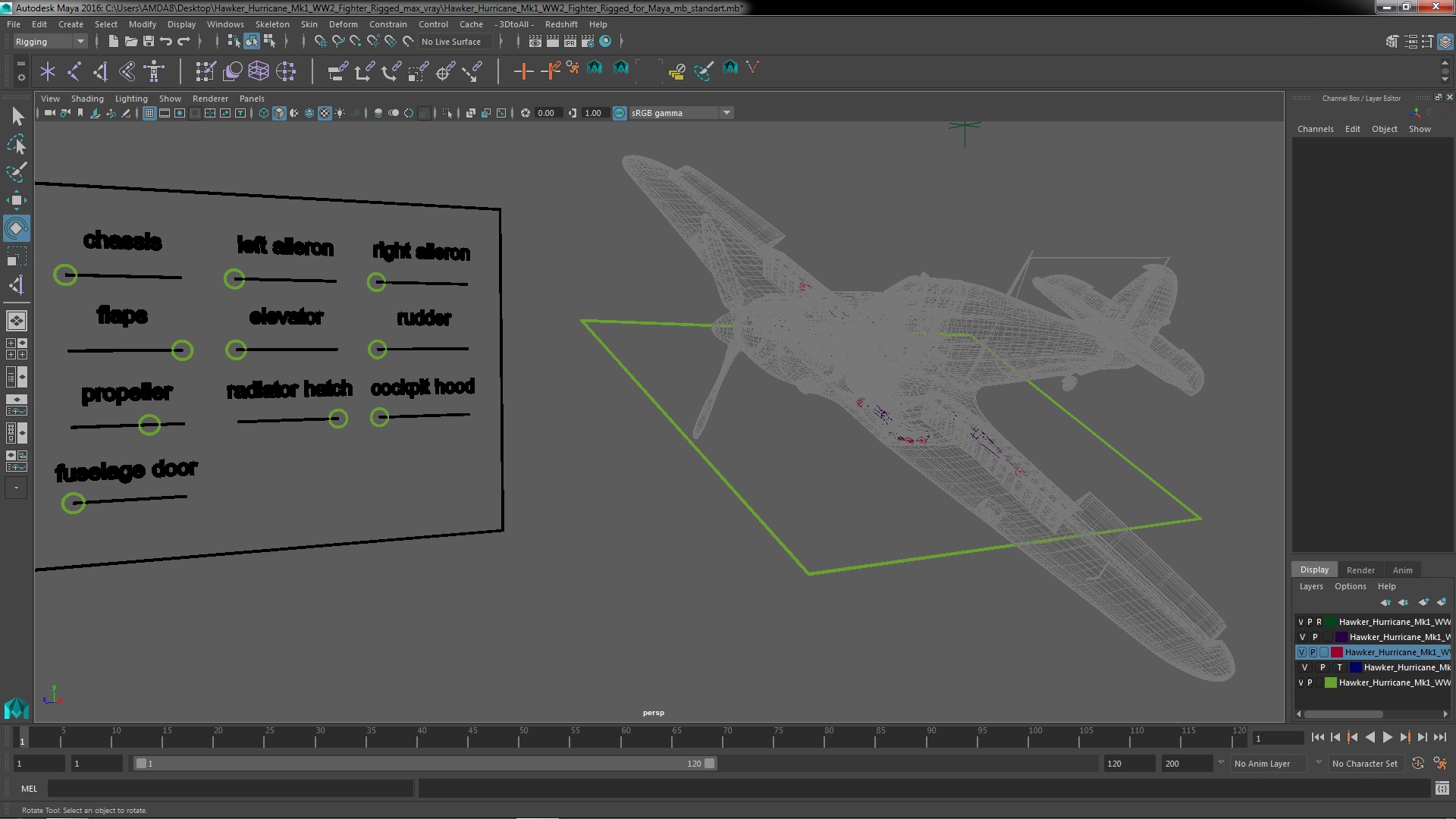
Task: Click Options in layer editor
Action: tap(1350, 586)
